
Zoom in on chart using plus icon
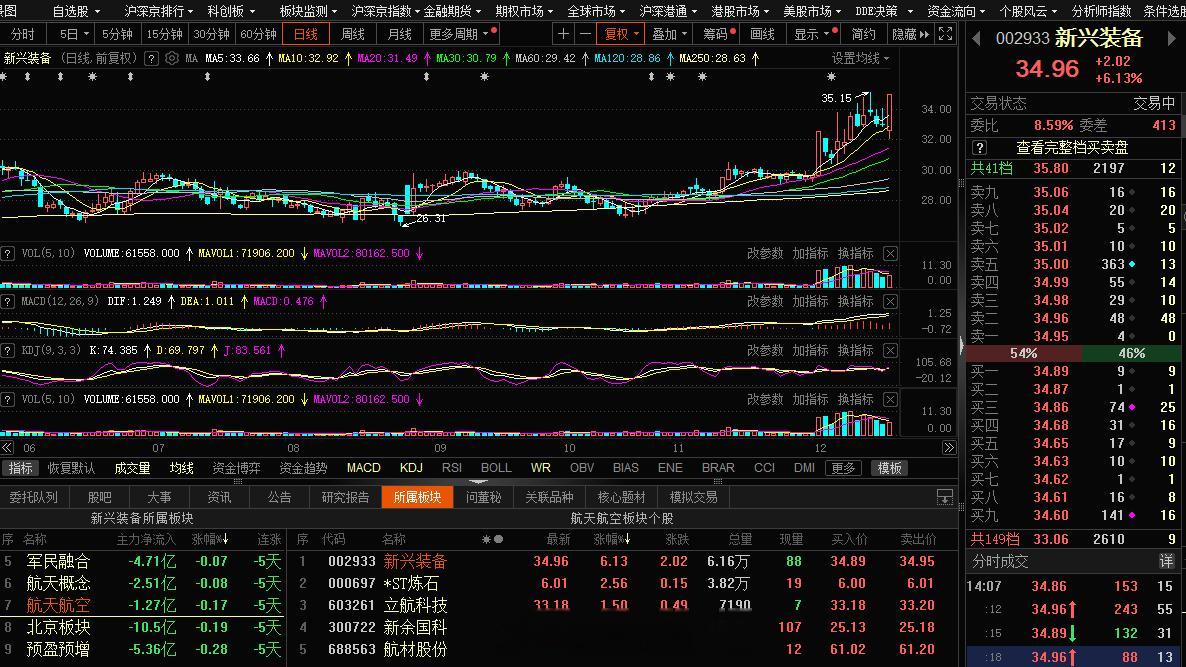(563, 33)
